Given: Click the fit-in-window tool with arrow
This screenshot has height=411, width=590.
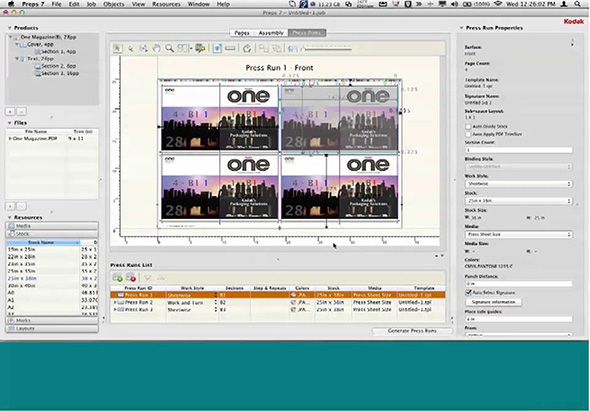Looking at the screenshot, I should pos(143,48).
